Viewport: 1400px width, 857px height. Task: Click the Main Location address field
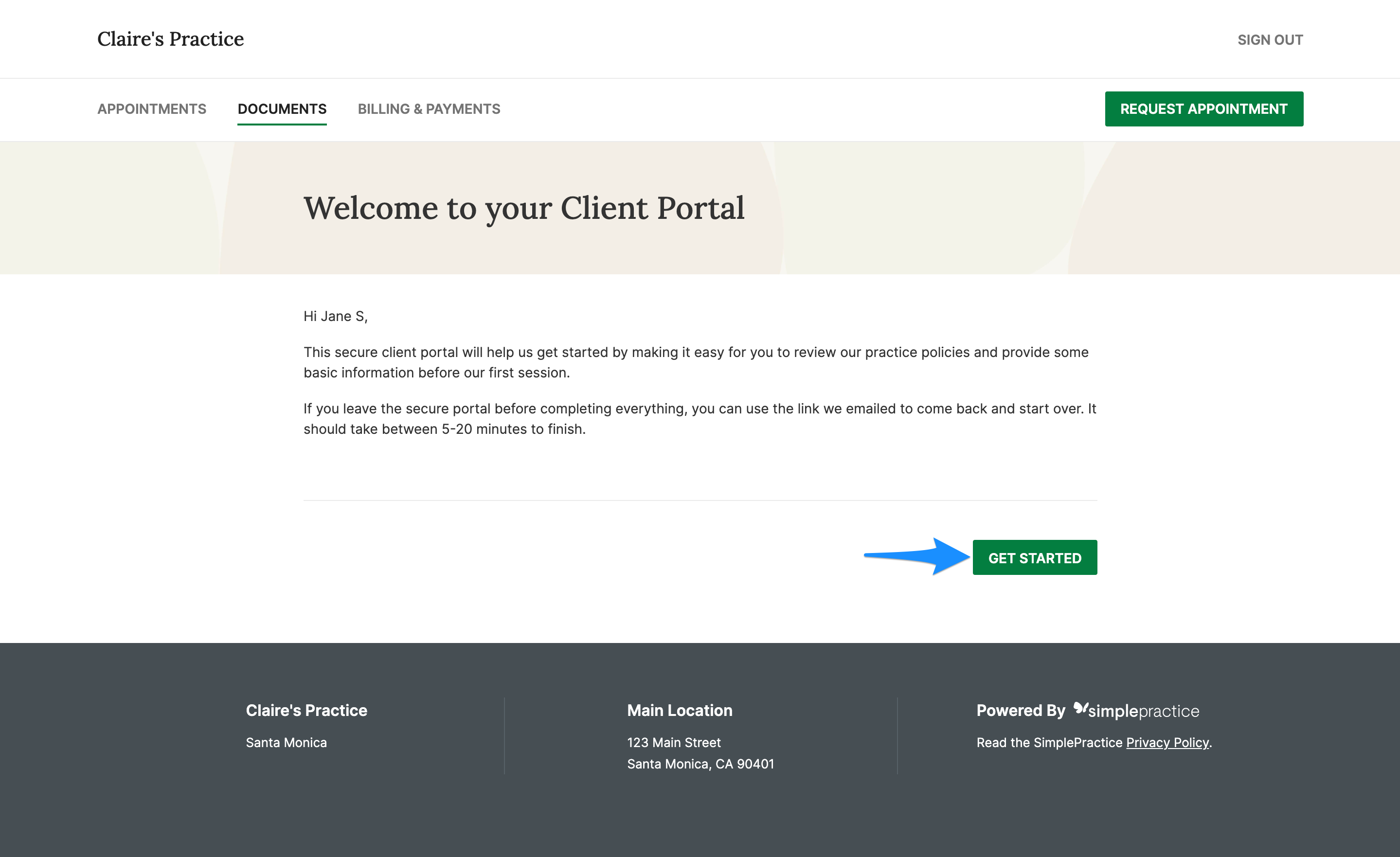[x=700, y=753]
